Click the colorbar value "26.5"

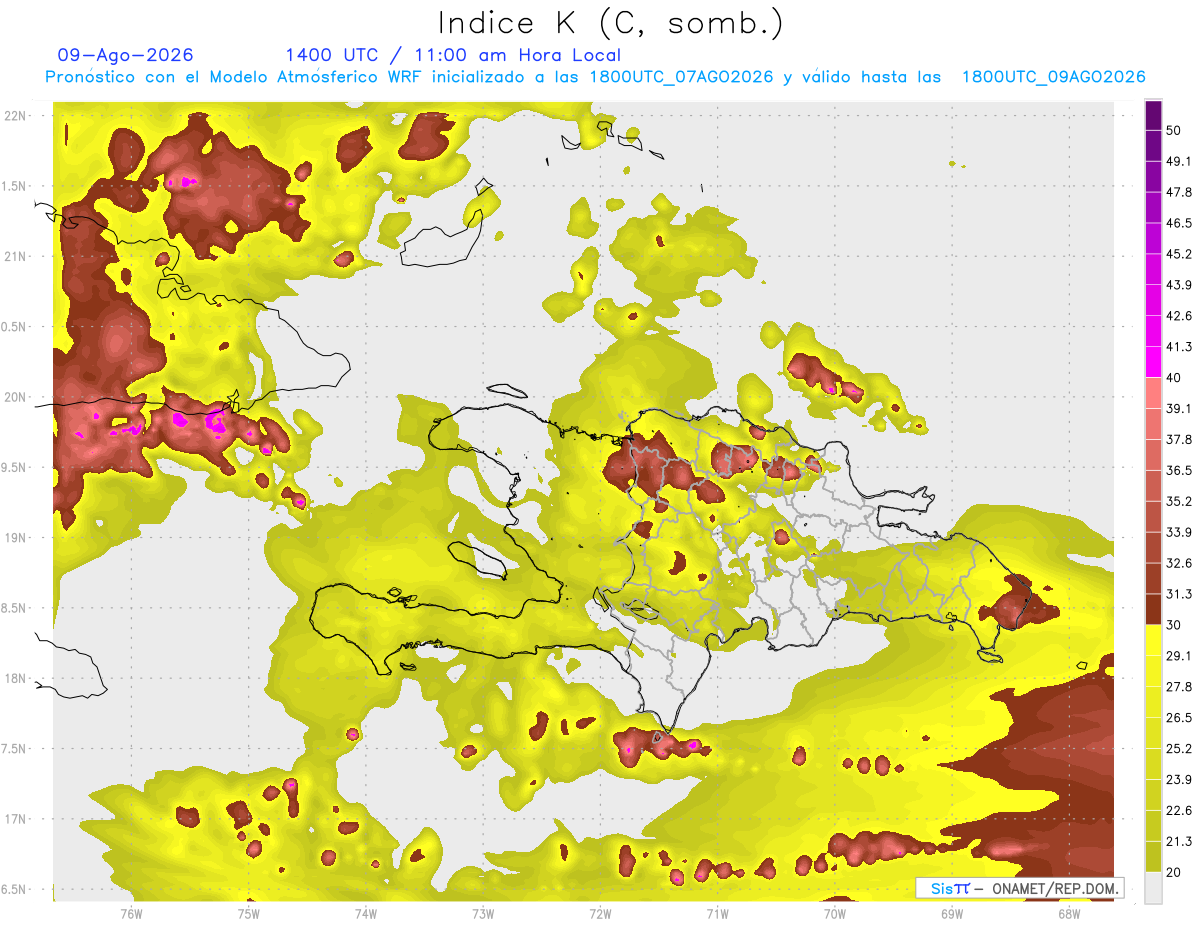(x=1178, y=717)
